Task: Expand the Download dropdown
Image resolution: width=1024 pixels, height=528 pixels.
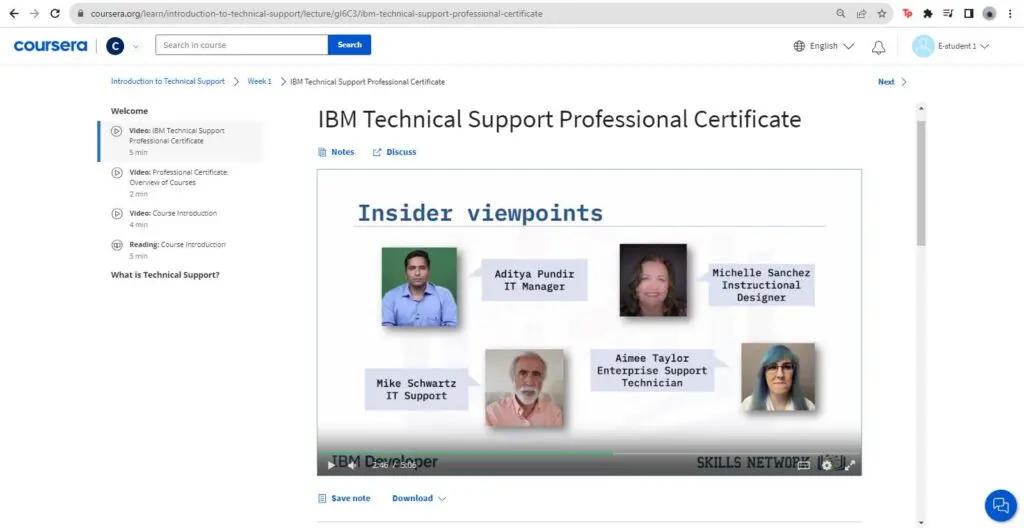Action: (419, 498)
